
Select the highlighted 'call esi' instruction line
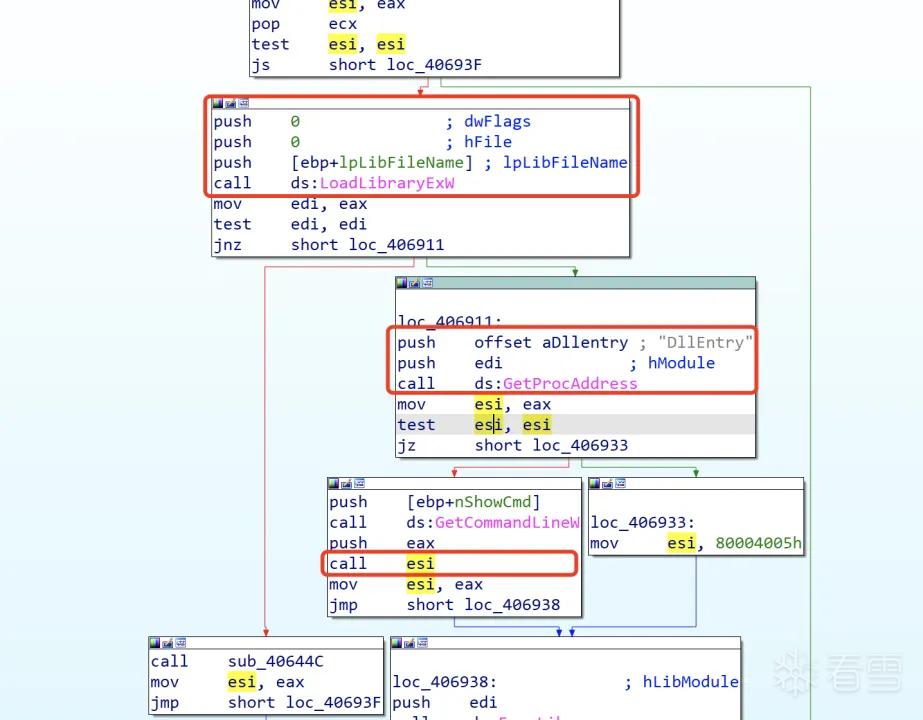click(449, 563)
